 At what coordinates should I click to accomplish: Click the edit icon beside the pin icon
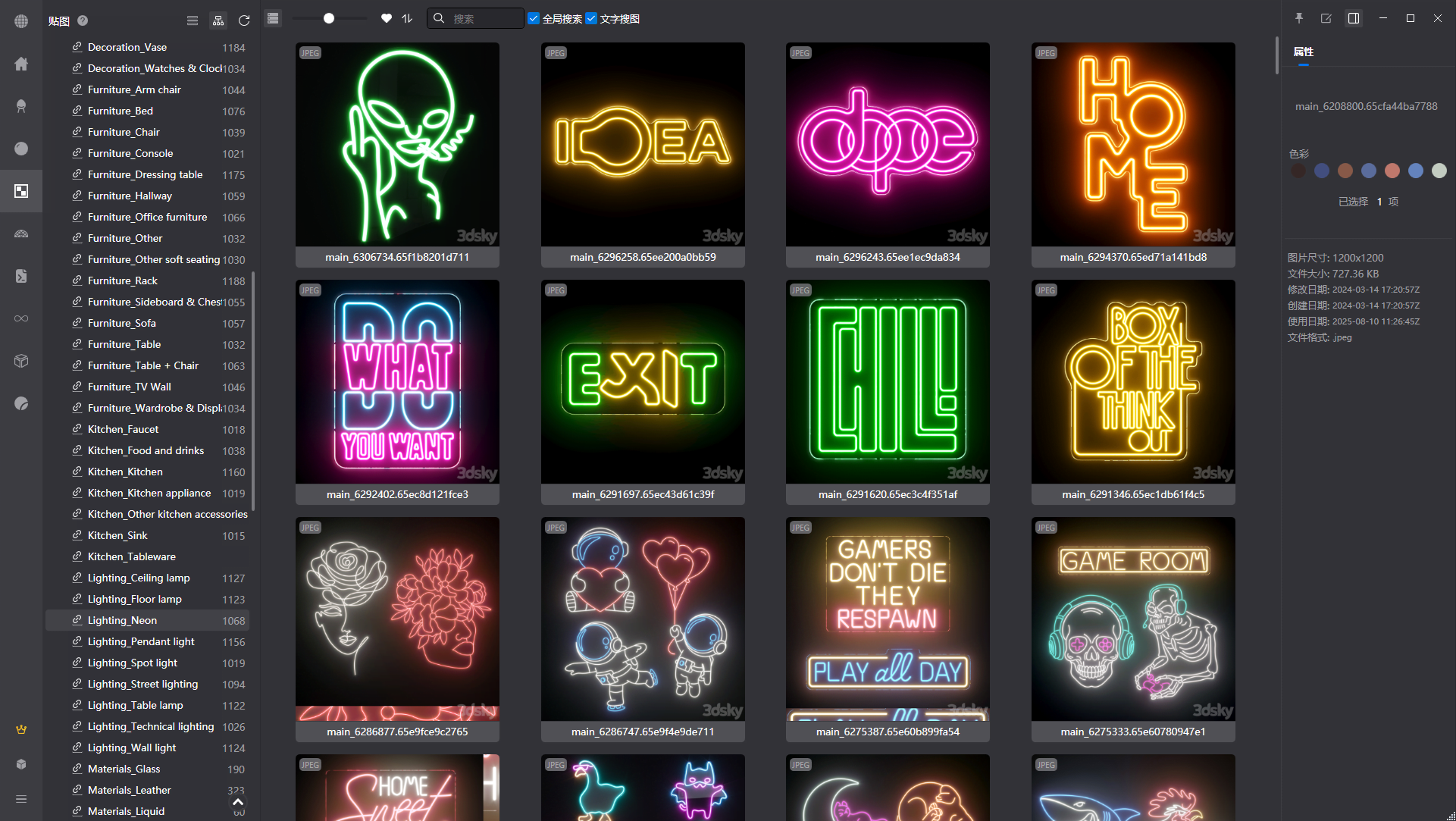pos(1326,17)
